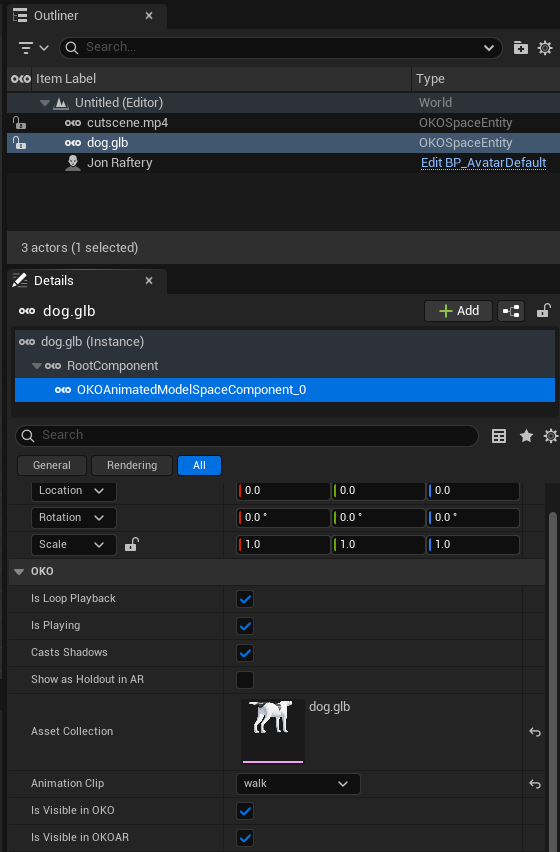Open Outliner settings gear
The width and height of the screenshot is (560, 852).
(545, 48)
